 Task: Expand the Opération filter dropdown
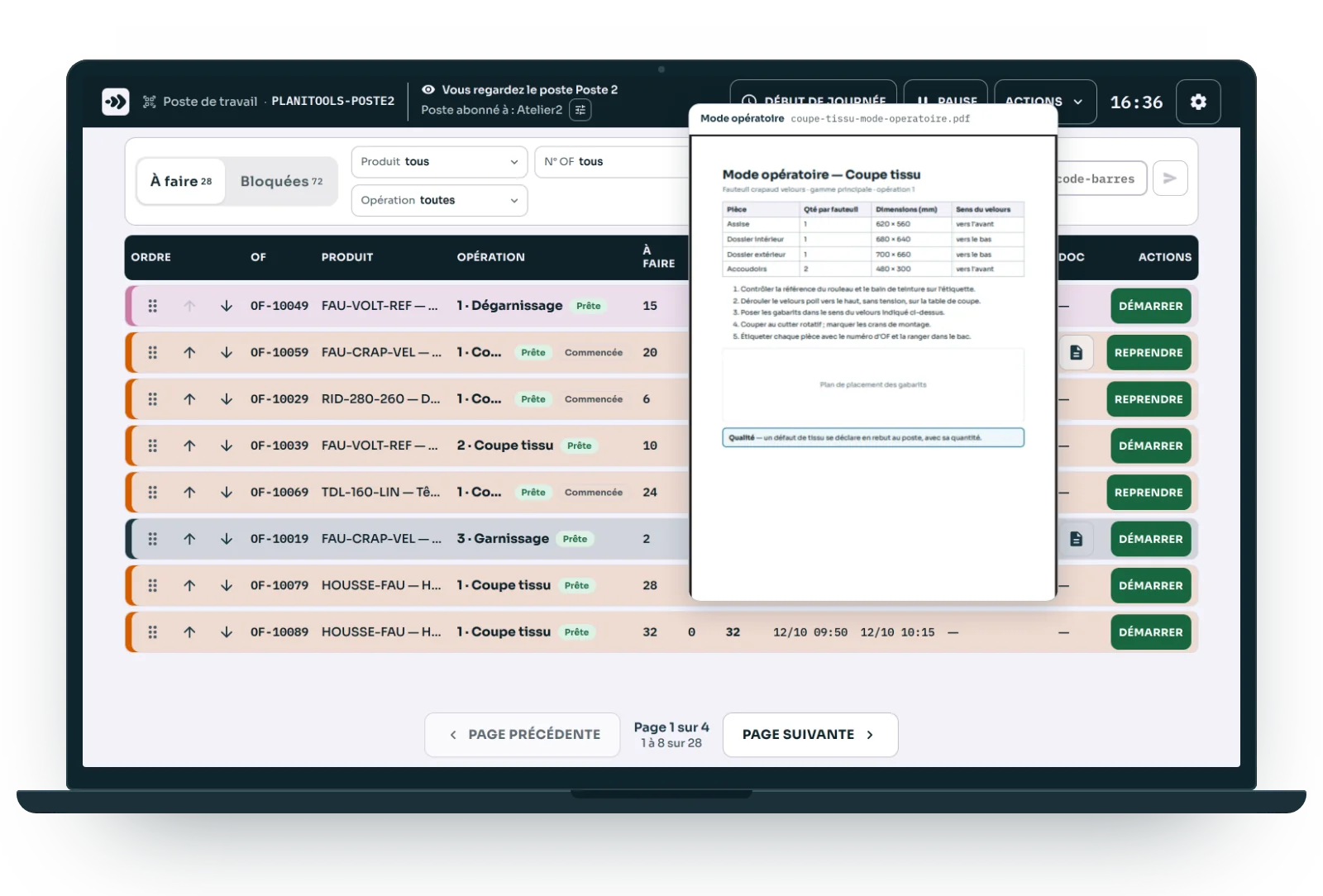439,201
